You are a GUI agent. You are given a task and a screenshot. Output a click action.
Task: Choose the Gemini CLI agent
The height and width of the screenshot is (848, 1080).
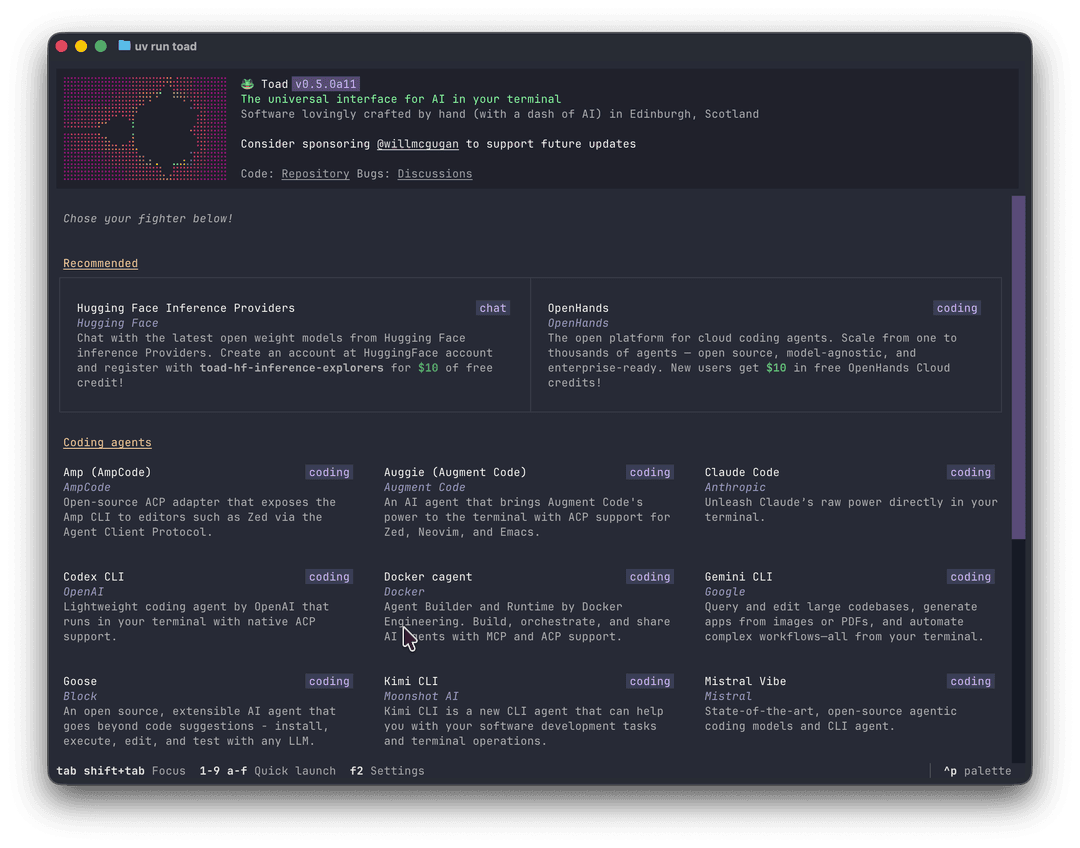point(849,607)
